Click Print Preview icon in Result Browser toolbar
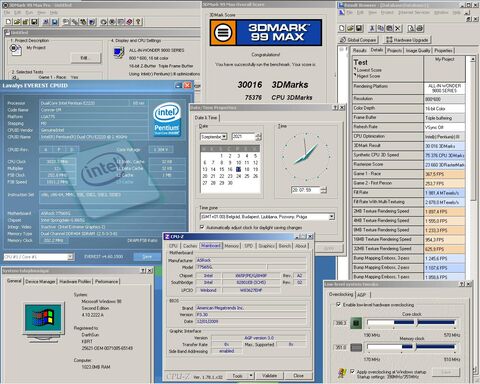 [411, 28]
